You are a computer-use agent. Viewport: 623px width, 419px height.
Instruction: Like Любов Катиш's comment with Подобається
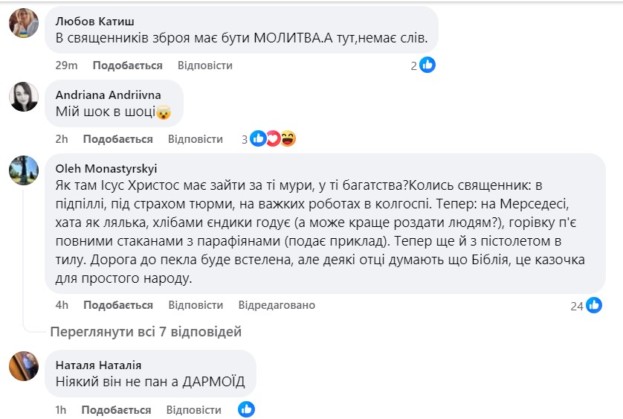[129, 65]
